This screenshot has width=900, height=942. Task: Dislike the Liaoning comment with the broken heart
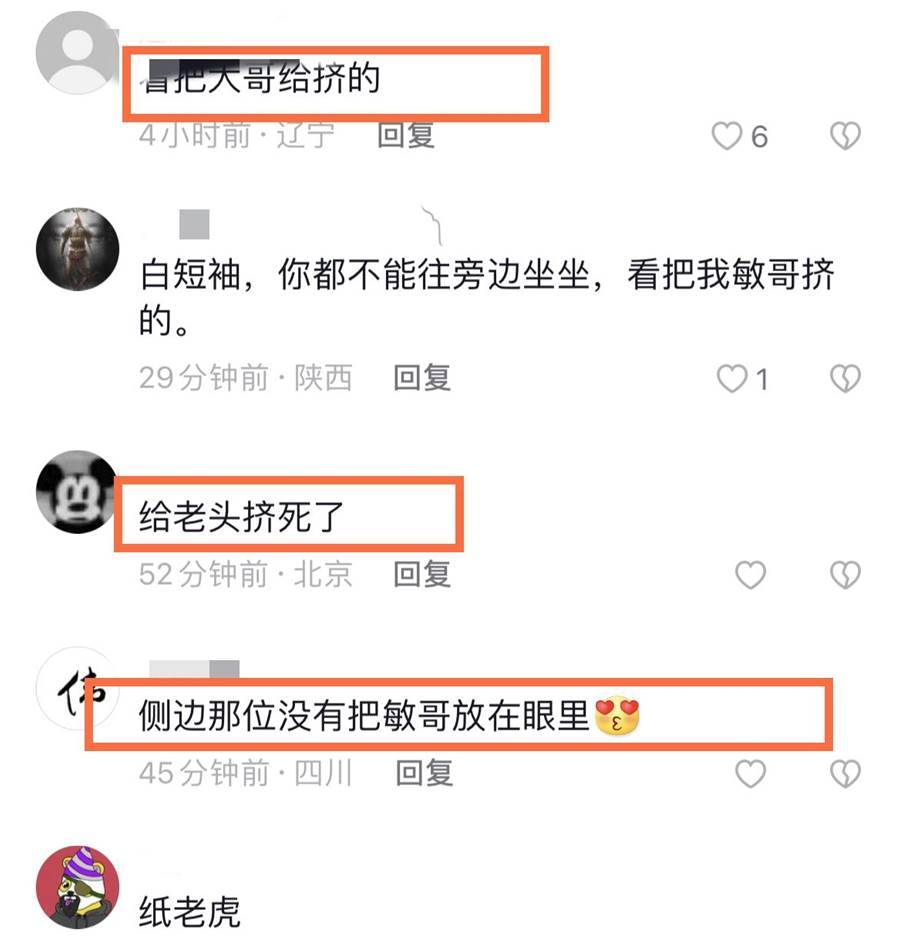[845, 136]
